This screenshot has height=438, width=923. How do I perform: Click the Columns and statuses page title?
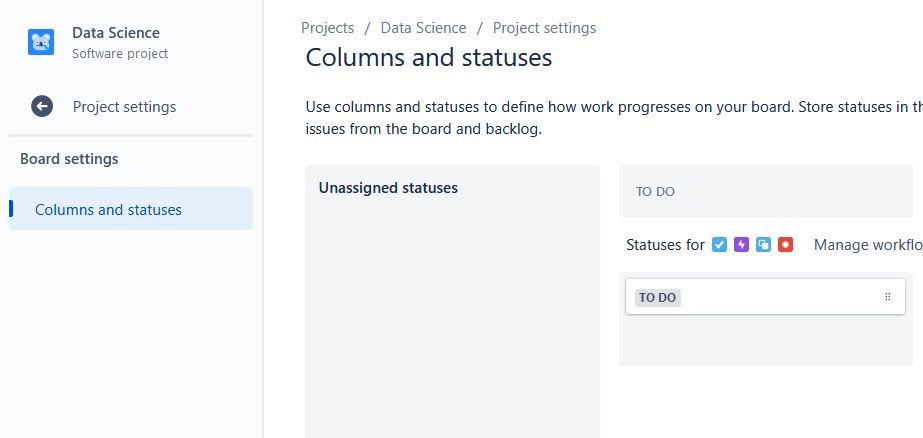coord(429,58)
